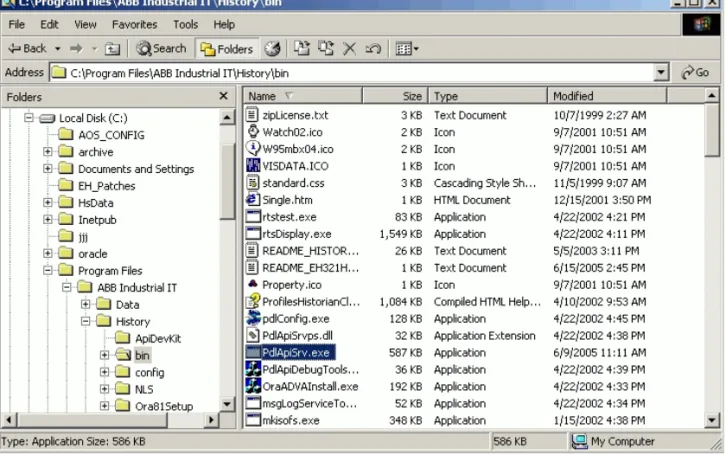
Task: Click the Back navigation button
Action: coord(28,48)
